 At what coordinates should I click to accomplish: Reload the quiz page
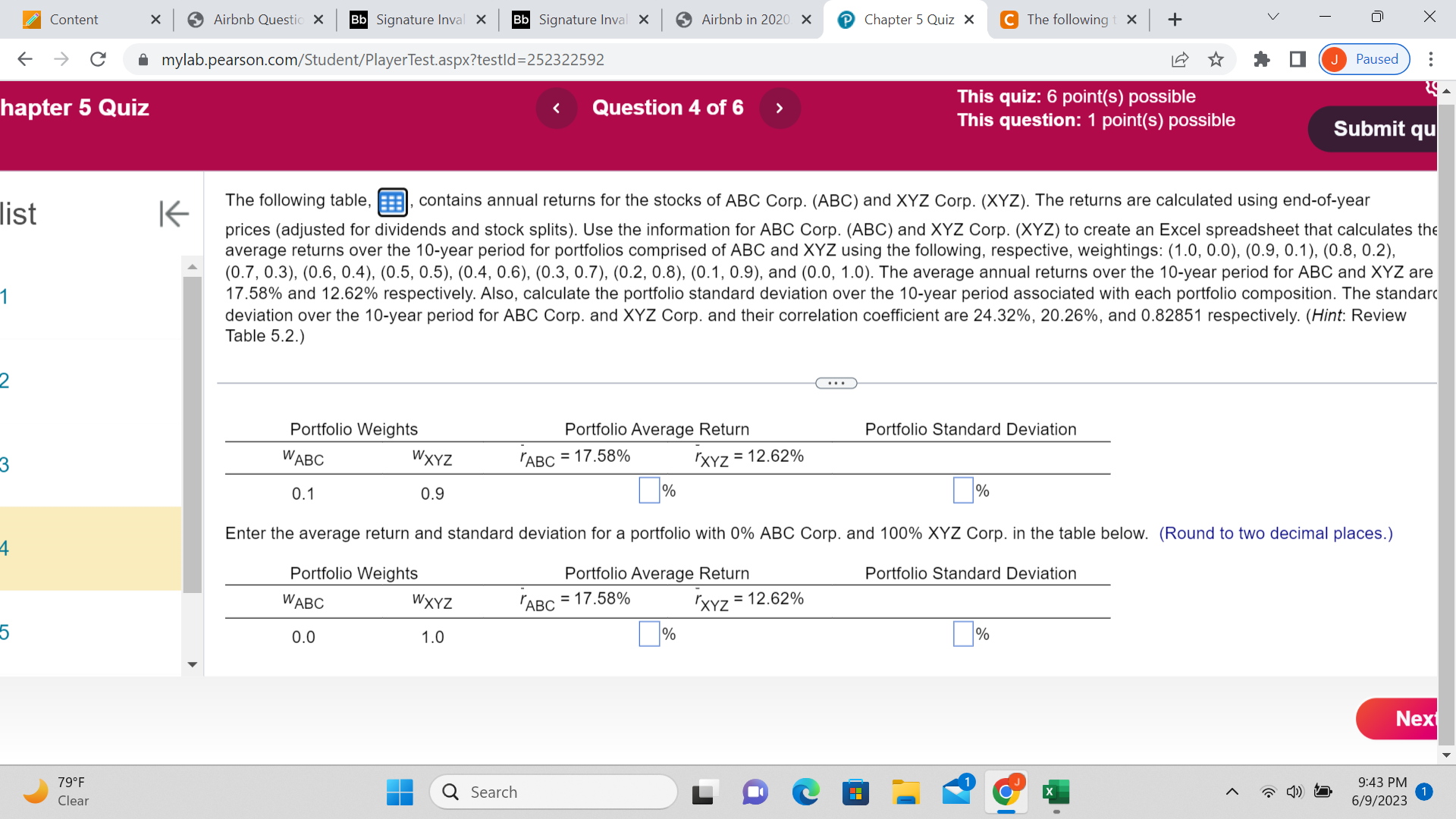[x=98, y=59]
